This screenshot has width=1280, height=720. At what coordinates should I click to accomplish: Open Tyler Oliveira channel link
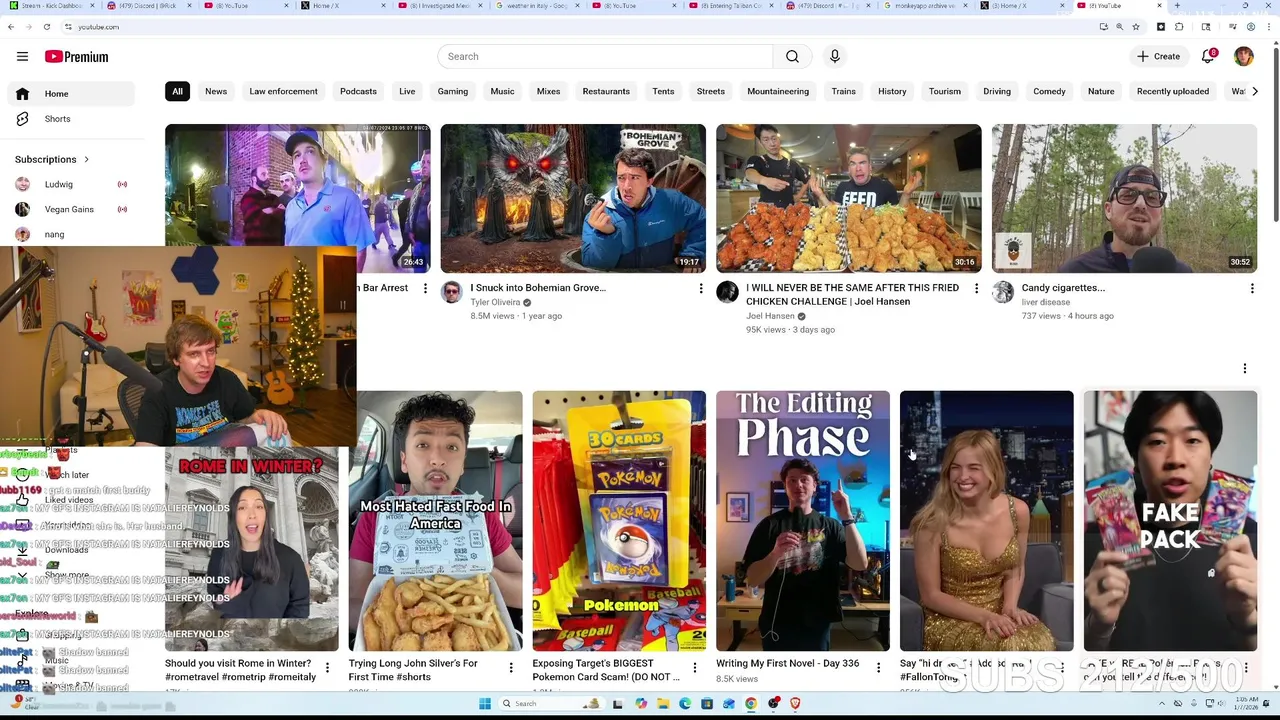[x=496, y=302]
